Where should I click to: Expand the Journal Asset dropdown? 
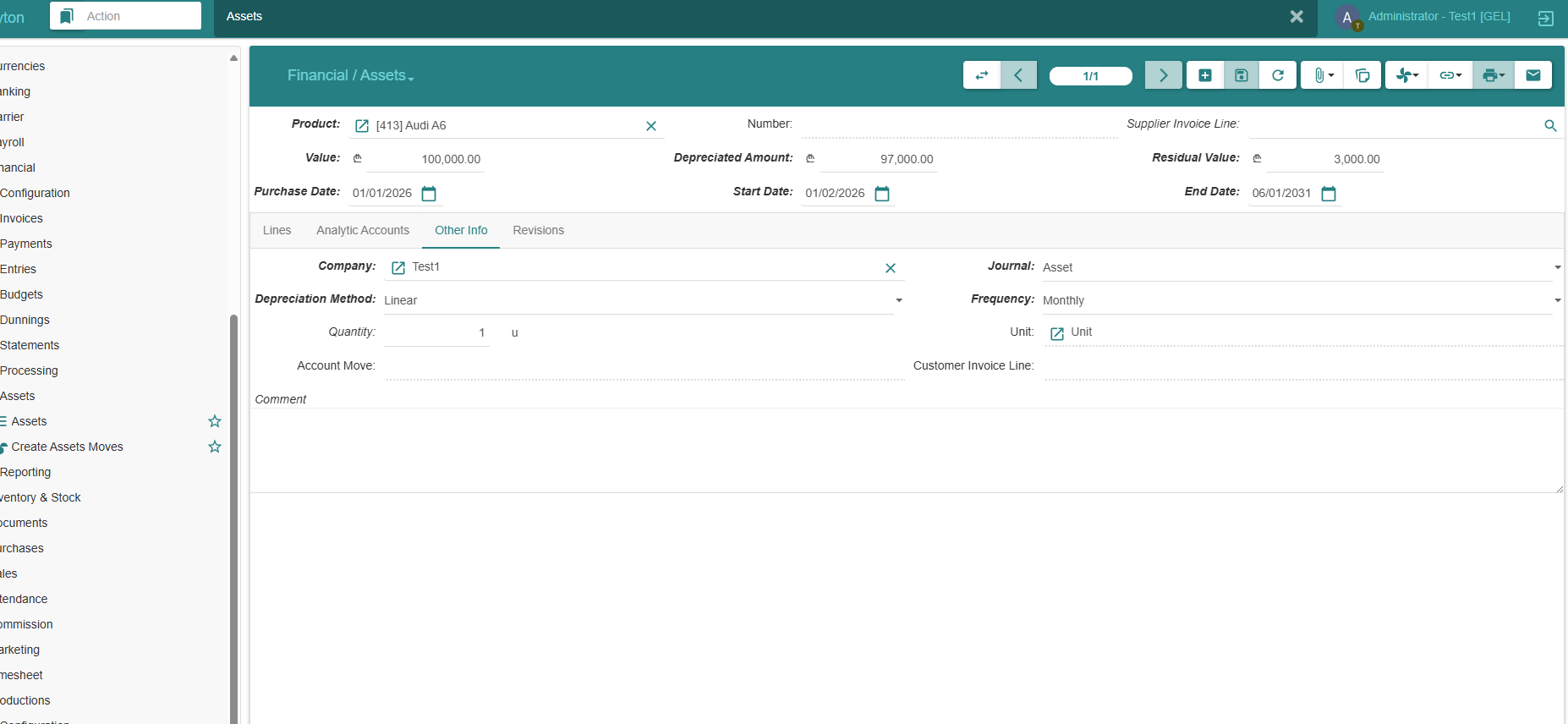(1556, 268)
